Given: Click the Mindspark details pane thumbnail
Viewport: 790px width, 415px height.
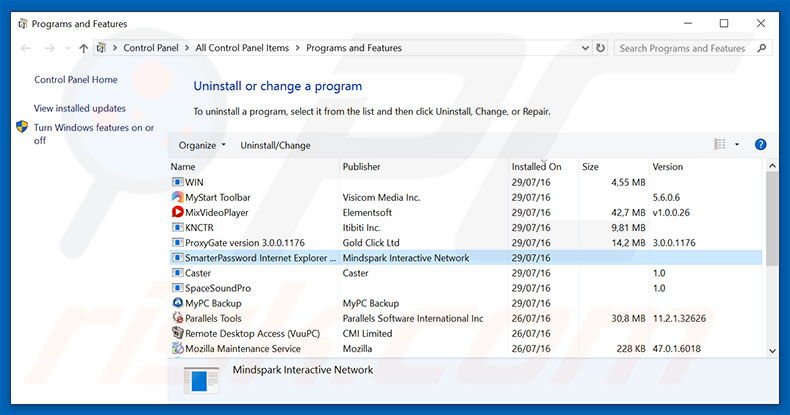Looking at the screenshot, I should point(201,380).
